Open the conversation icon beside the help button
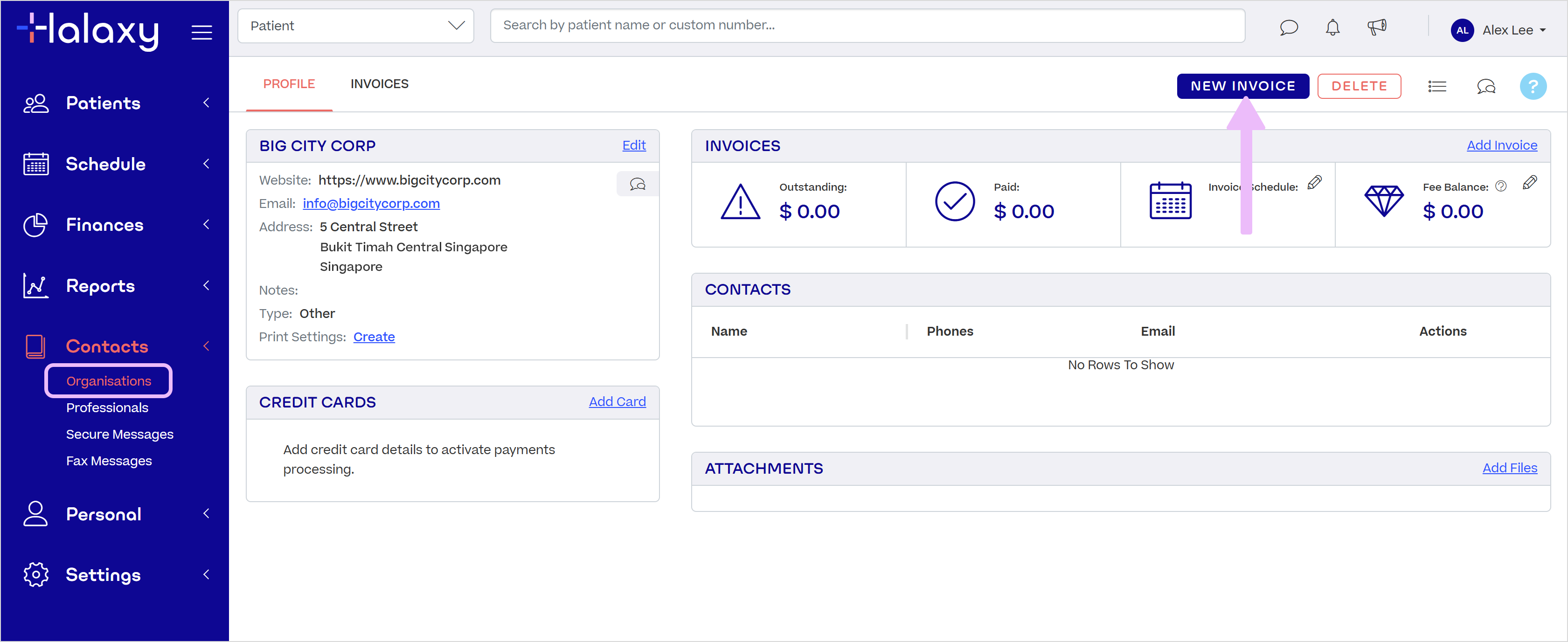Screen dimensions: 1568x642 [x=1486, y=86]
